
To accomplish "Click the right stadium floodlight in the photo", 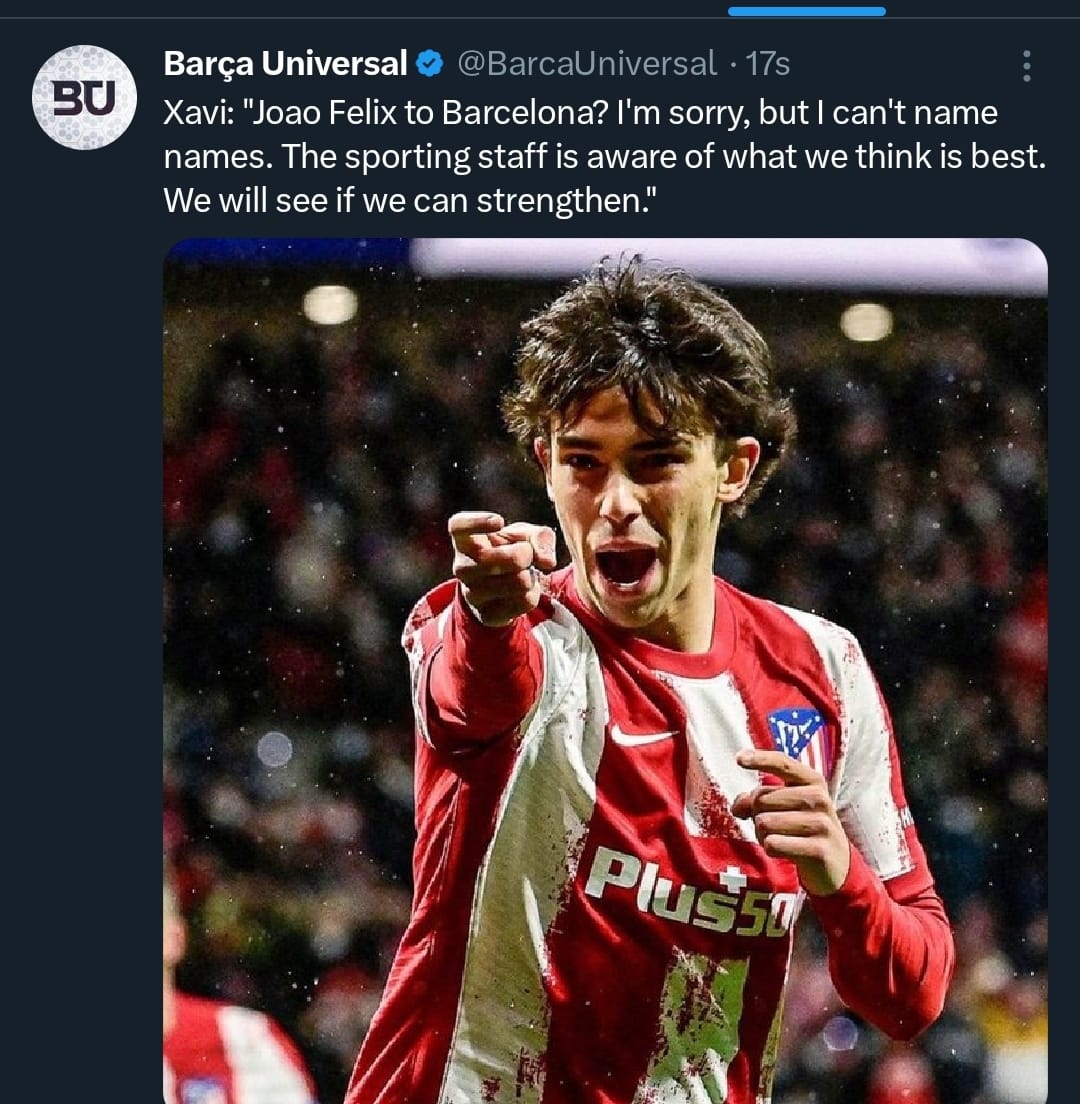I will click(866, 322).
